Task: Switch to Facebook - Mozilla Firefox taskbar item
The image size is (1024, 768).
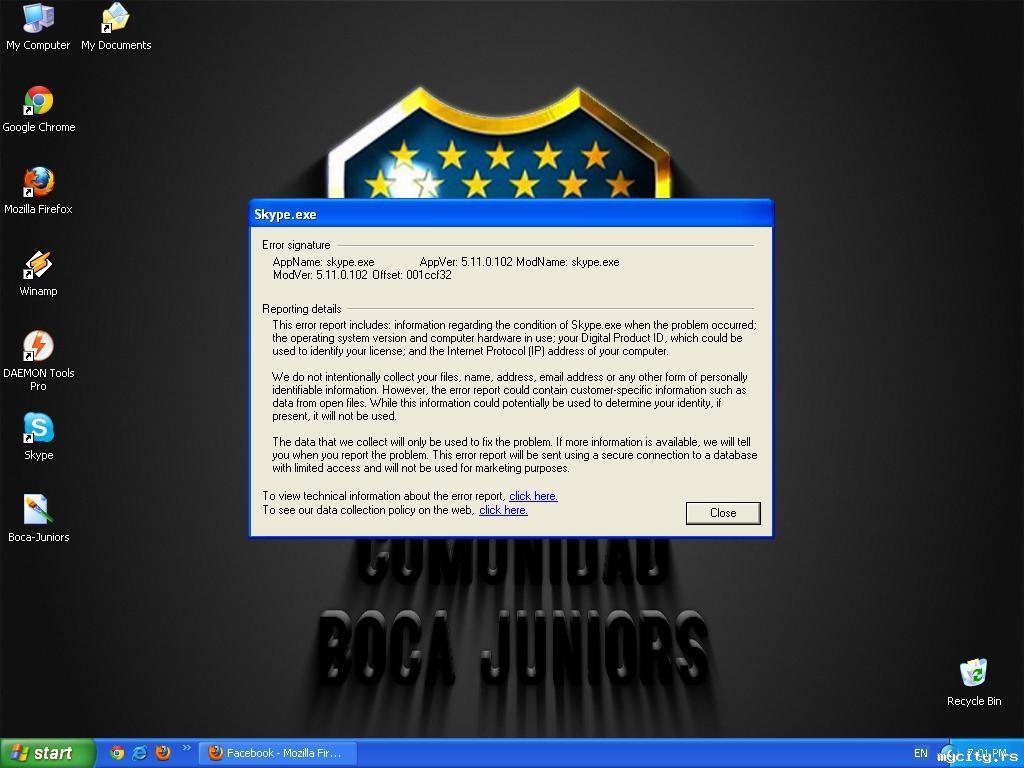Action: (x=278, y=753)
